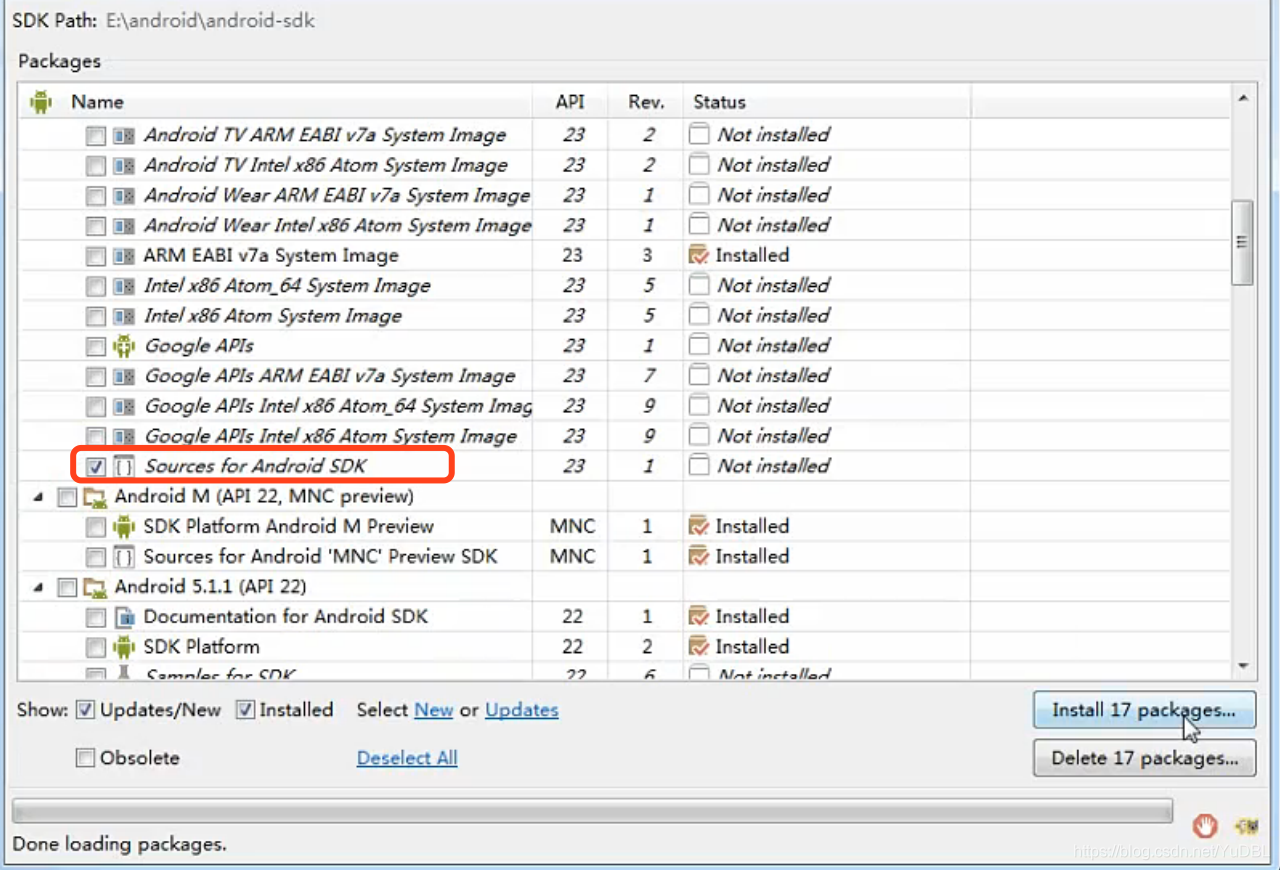Viewport: 1280px width, 870px height.
Task: Click the Deselect All link
Action: (x=407, y=758)
